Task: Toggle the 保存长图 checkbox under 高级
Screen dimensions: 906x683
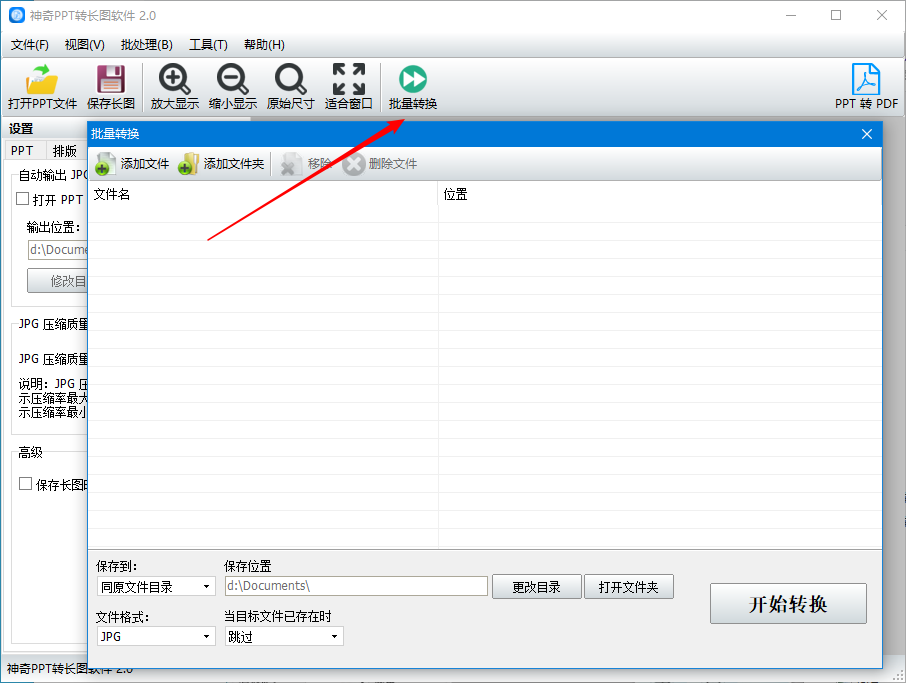Action: [x=25, y=484]
